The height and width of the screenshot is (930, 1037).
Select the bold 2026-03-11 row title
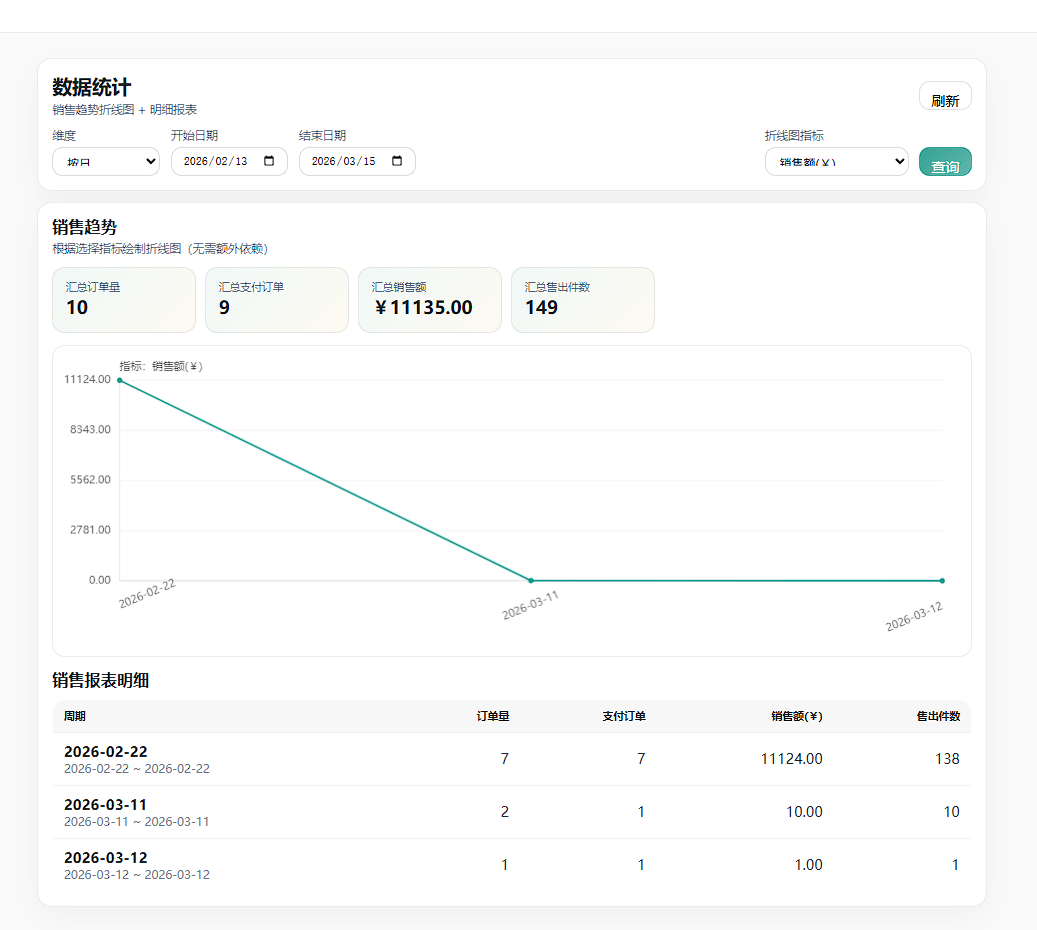tap(105, 805)
